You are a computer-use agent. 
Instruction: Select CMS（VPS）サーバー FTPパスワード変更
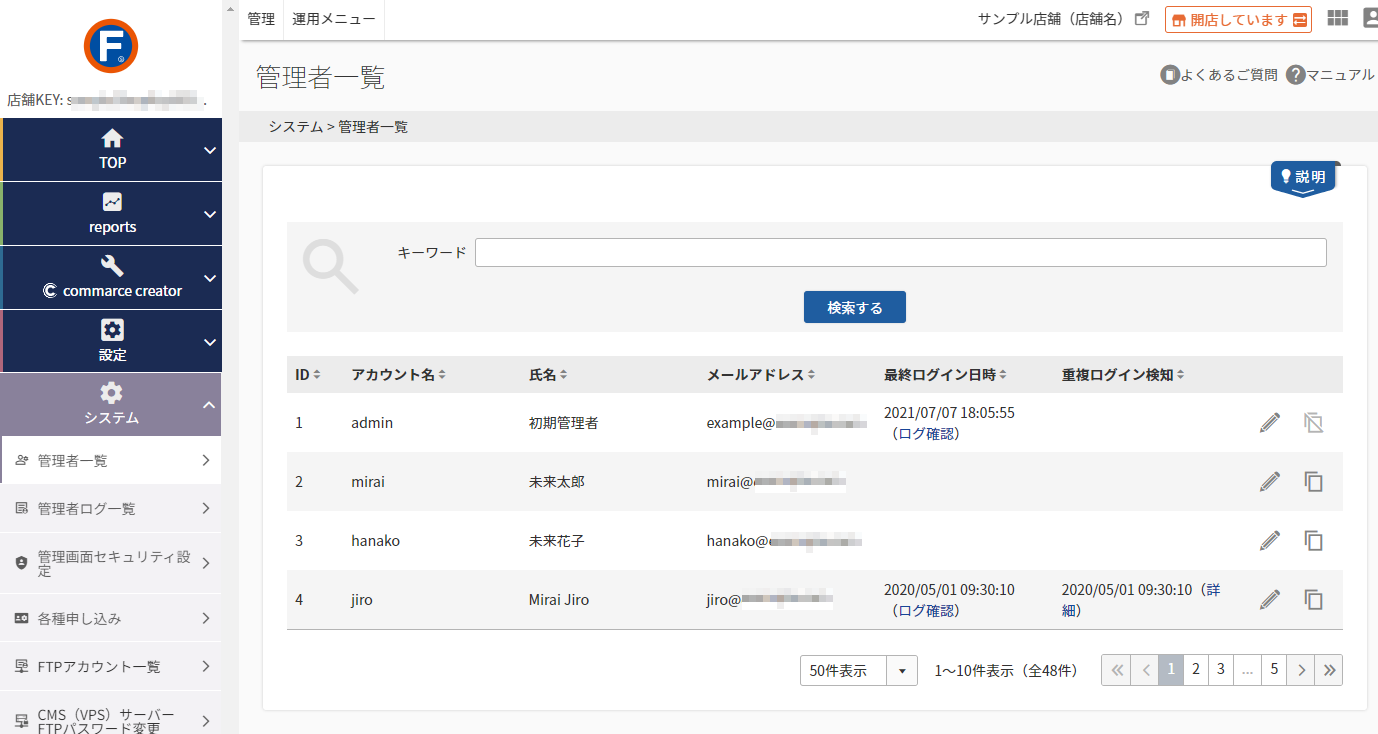click(111, 720)
